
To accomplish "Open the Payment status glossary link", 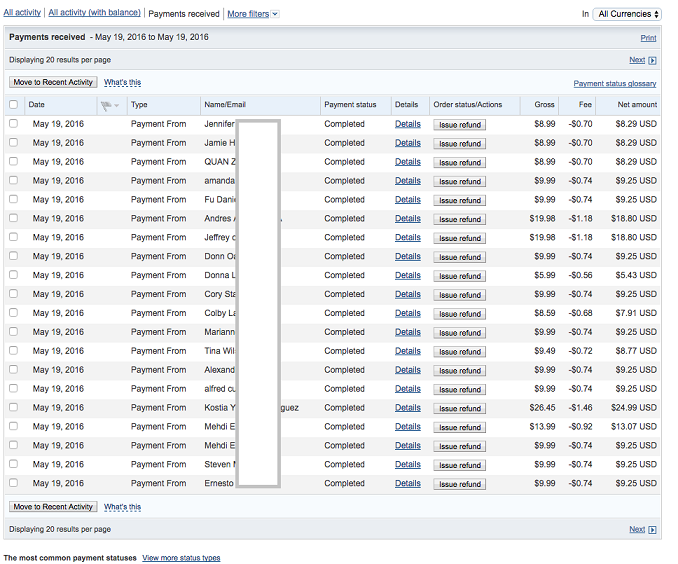I will point(615,84).
